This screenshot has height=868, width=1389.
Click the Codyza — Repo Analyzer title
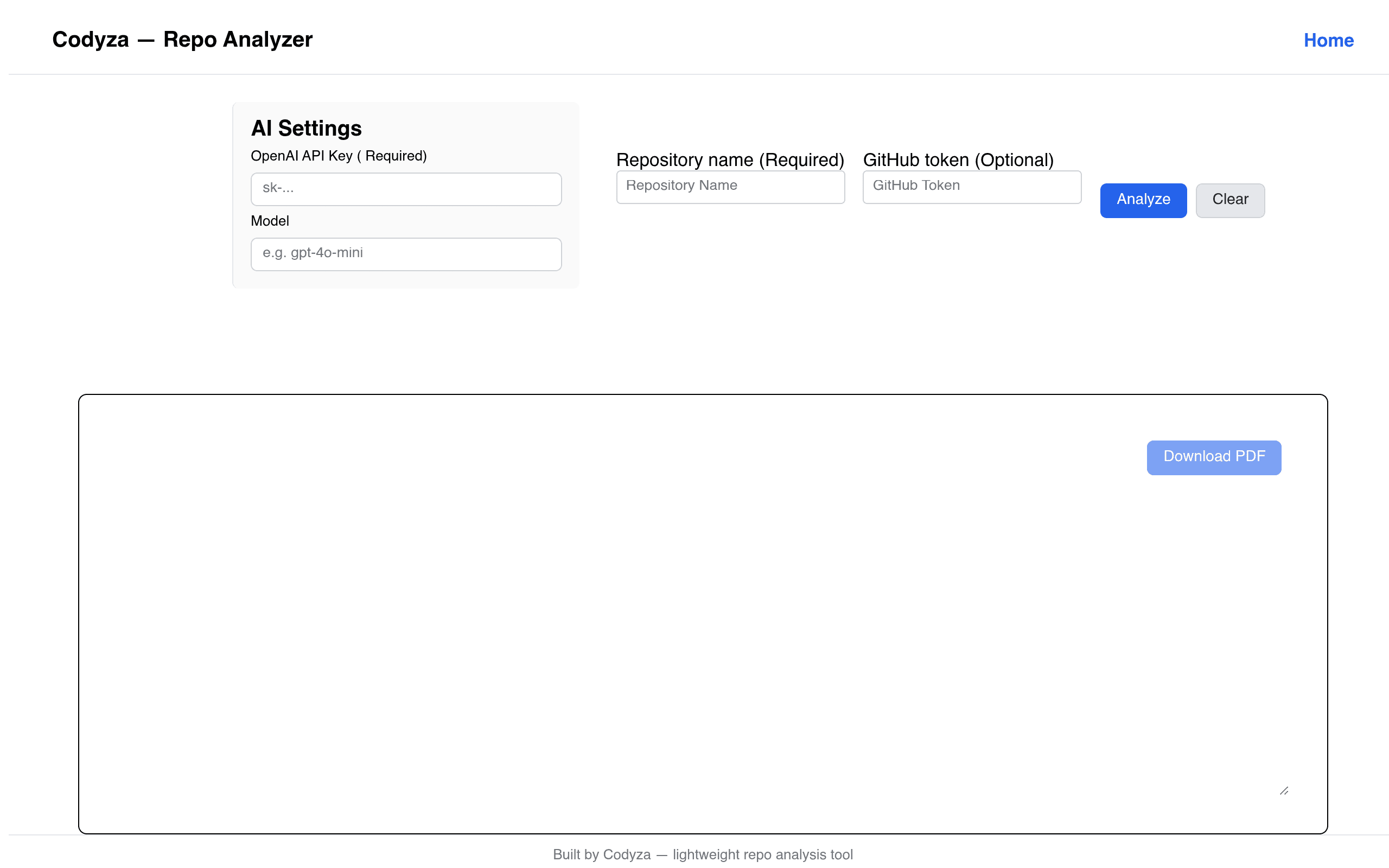tap(182, 40)
